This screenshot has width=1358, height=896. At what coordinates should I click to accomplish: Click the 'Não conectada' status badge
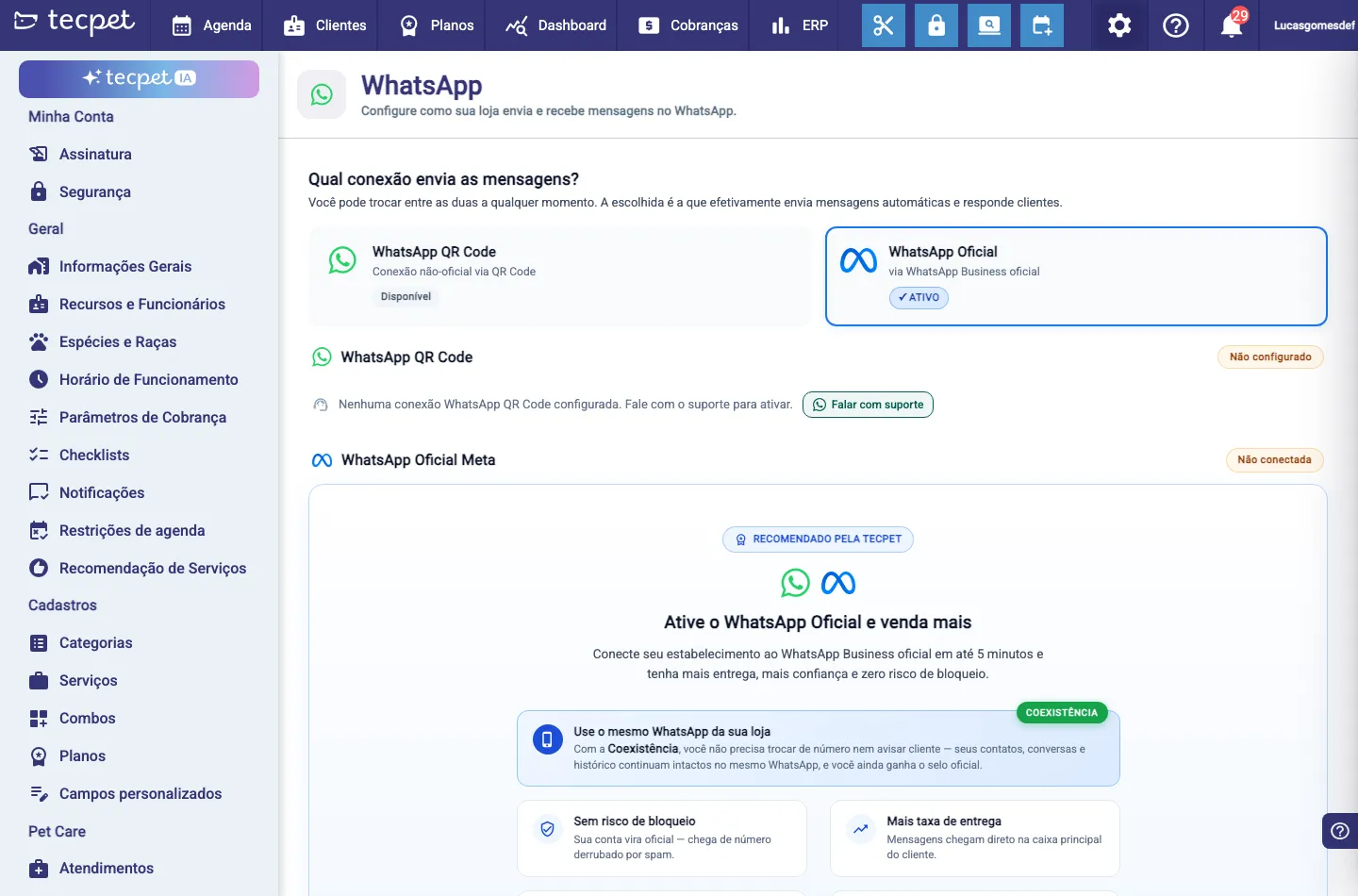click(1274, 460)
